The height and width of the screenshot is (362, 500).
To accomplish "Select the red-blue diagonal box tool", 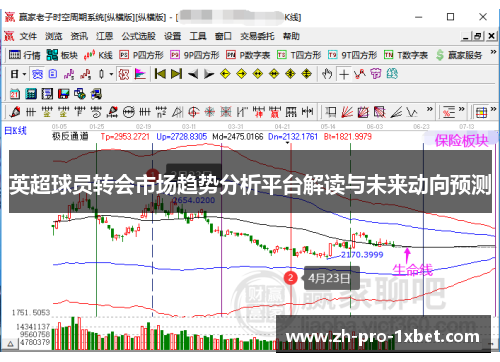I will click(380, 112).
